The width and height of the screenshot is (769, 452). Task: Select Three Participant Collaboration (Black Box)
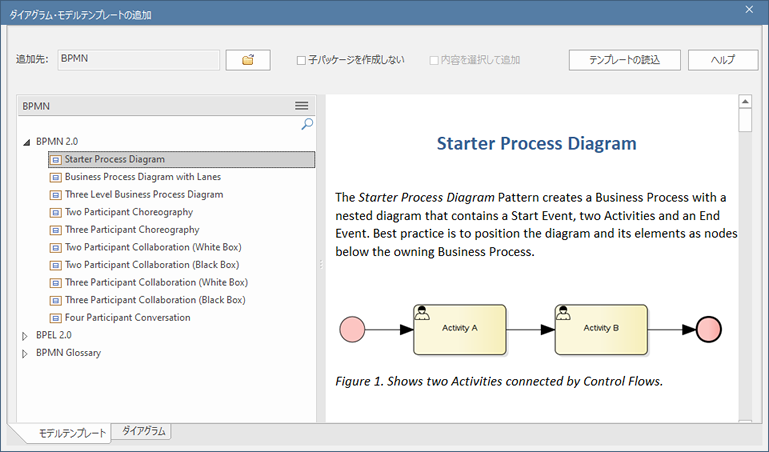point(155,300)
